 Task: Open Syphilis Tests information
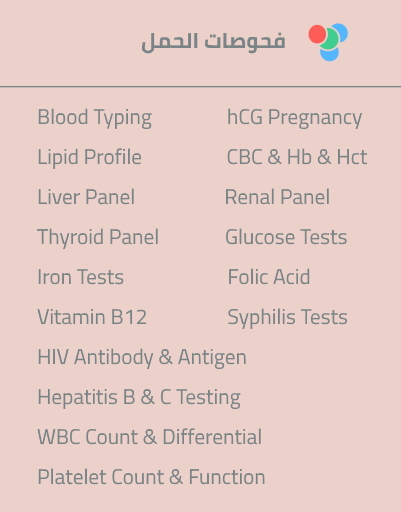click(x=287, y=318)
